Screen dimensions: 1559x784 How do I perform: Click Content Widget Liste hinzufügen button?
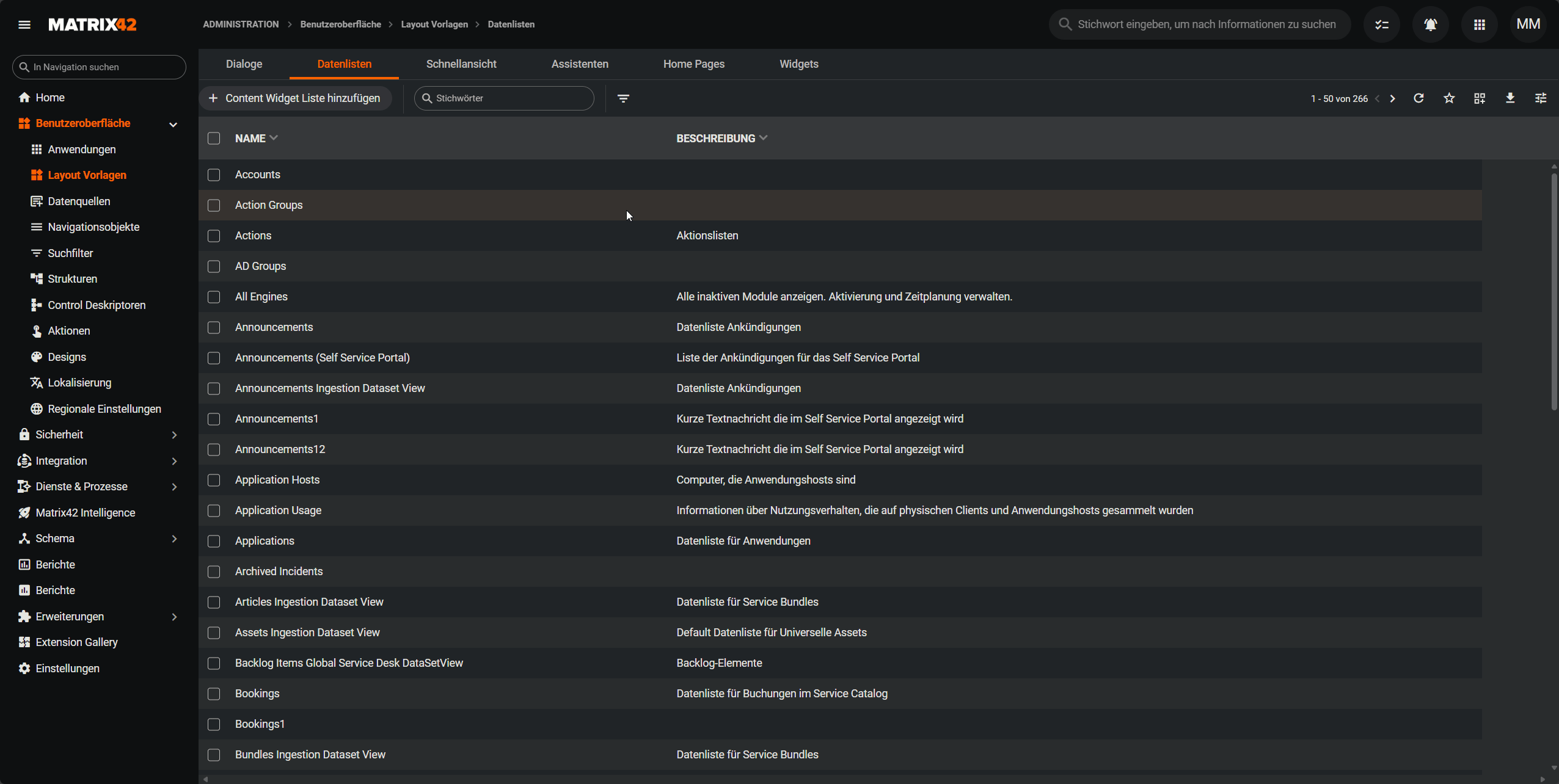point(295,98)
